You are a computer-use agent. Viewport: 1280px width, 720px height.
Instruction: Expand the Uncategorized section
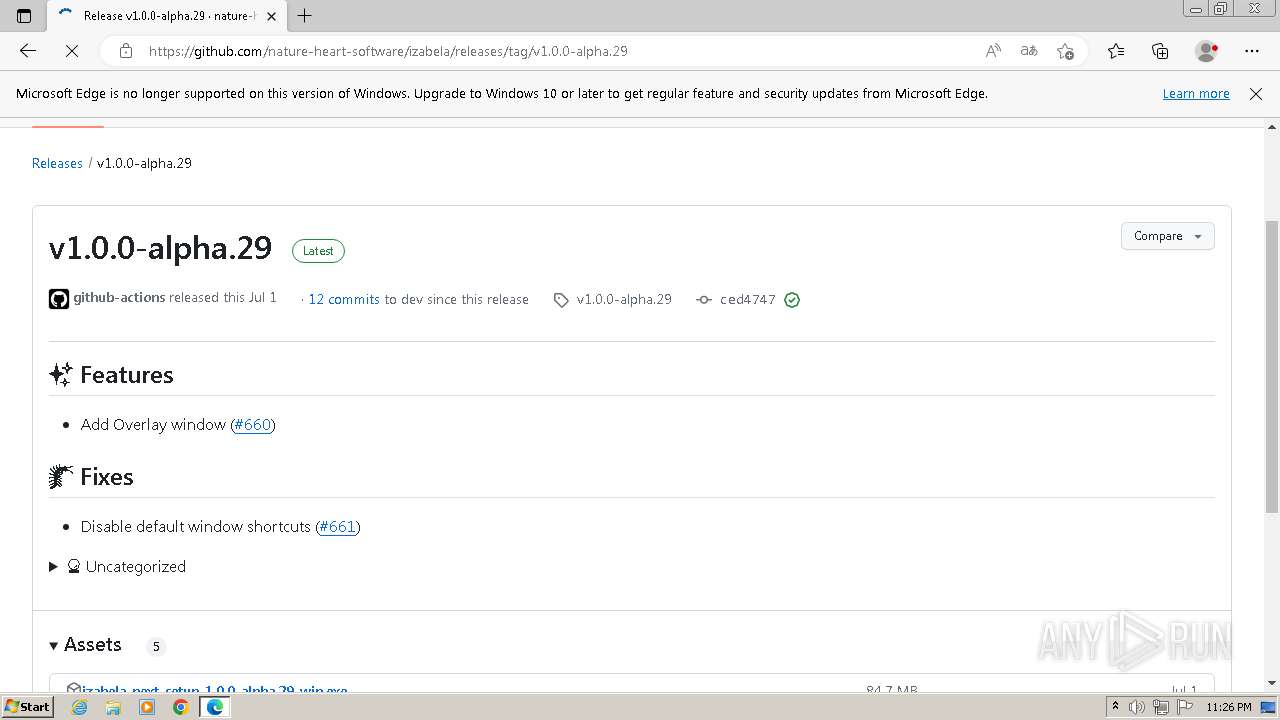(118, 566)
